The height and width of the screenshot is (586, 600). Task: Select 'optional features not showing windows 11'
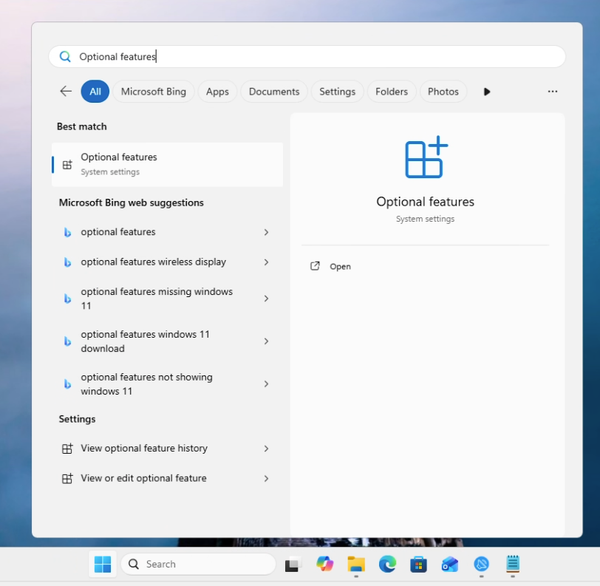coord(167,384)
